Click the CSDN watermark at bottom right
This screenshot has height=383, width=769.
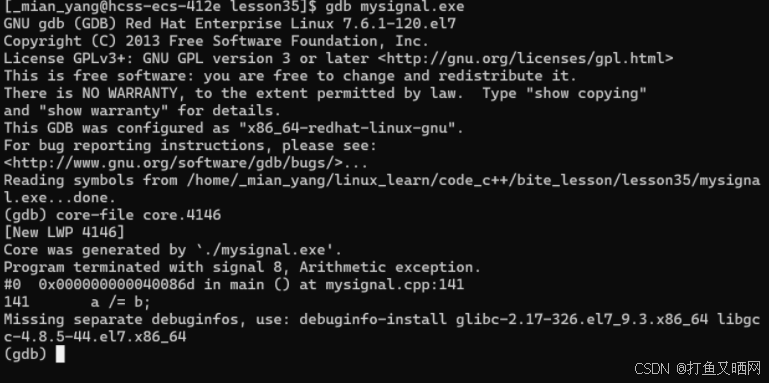click(697, 368)
